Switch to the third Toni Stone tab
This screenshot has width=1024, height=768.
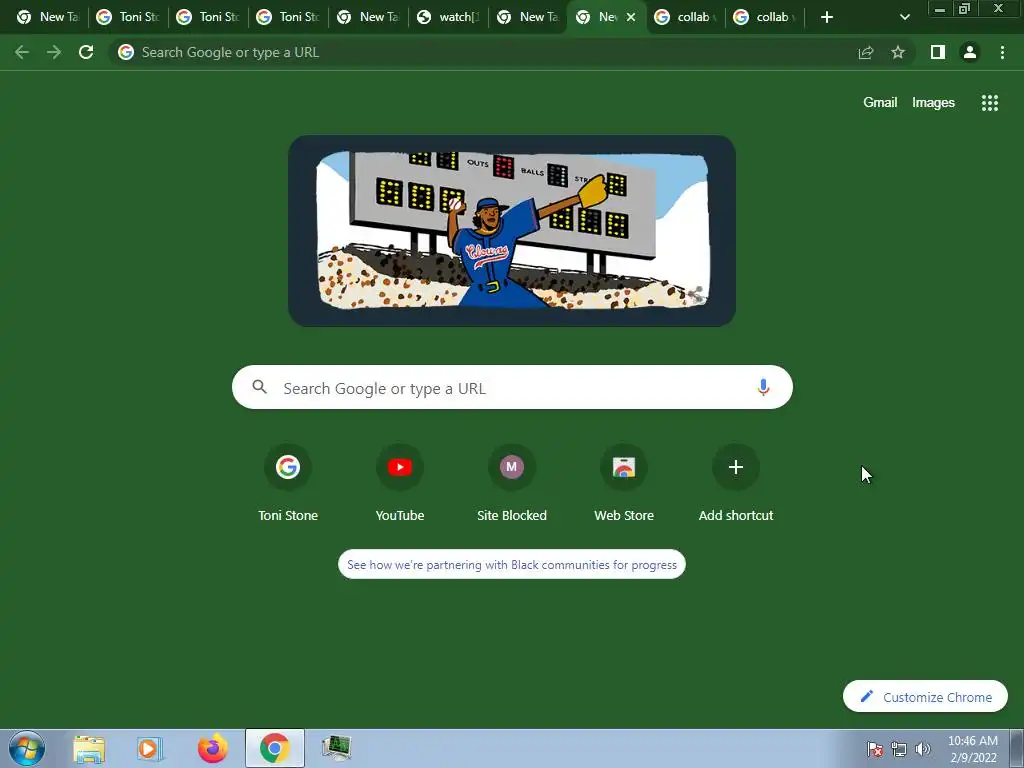point(288,17)
